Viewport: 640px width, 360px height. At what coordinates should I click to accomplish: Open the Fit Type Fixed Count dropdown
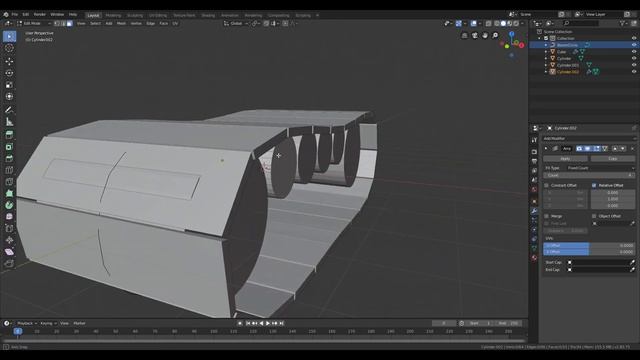[x=600, y=168]
